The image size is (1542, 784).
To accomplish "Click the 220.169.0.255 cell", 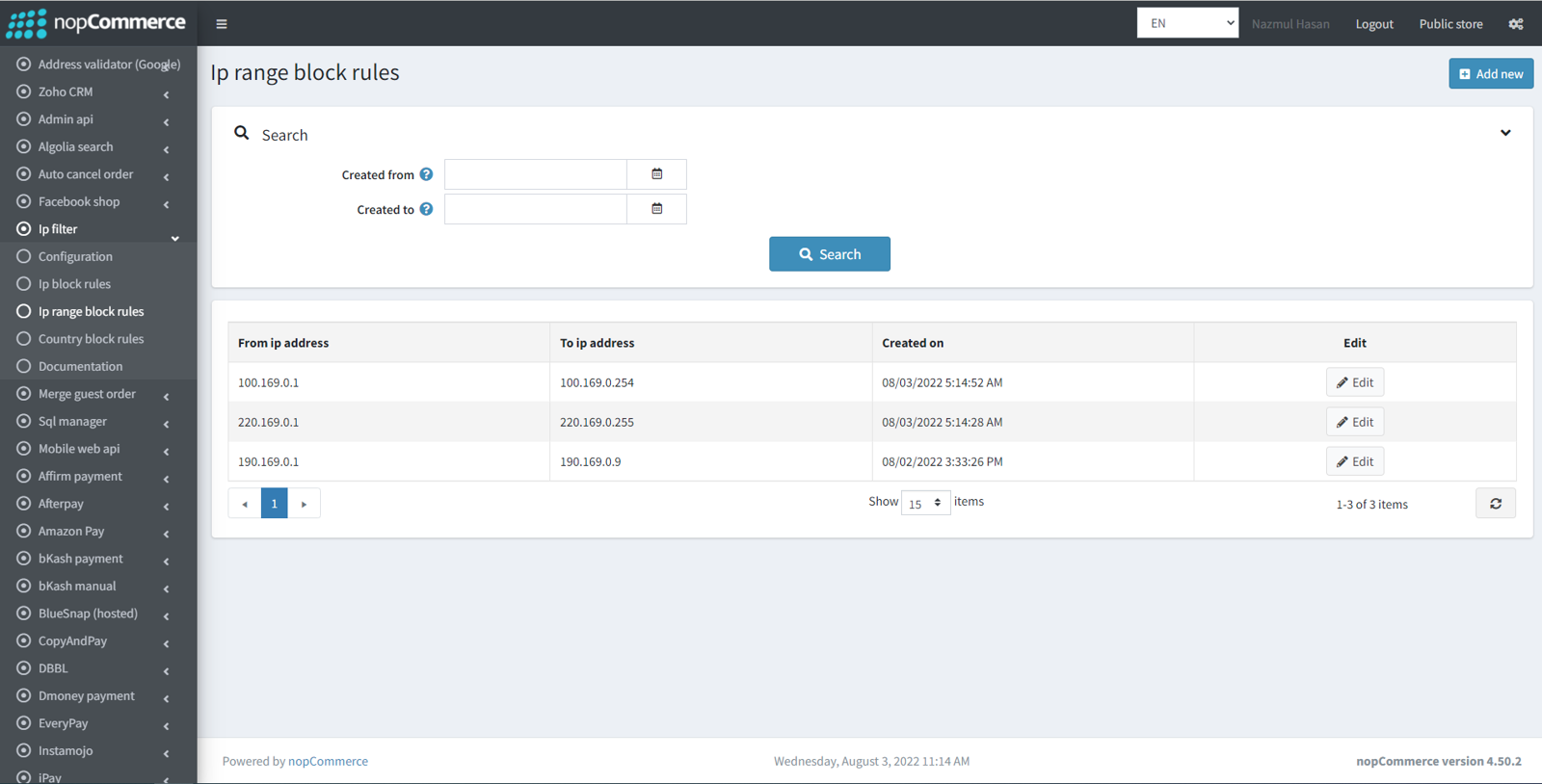I will (x=710, y=422).
